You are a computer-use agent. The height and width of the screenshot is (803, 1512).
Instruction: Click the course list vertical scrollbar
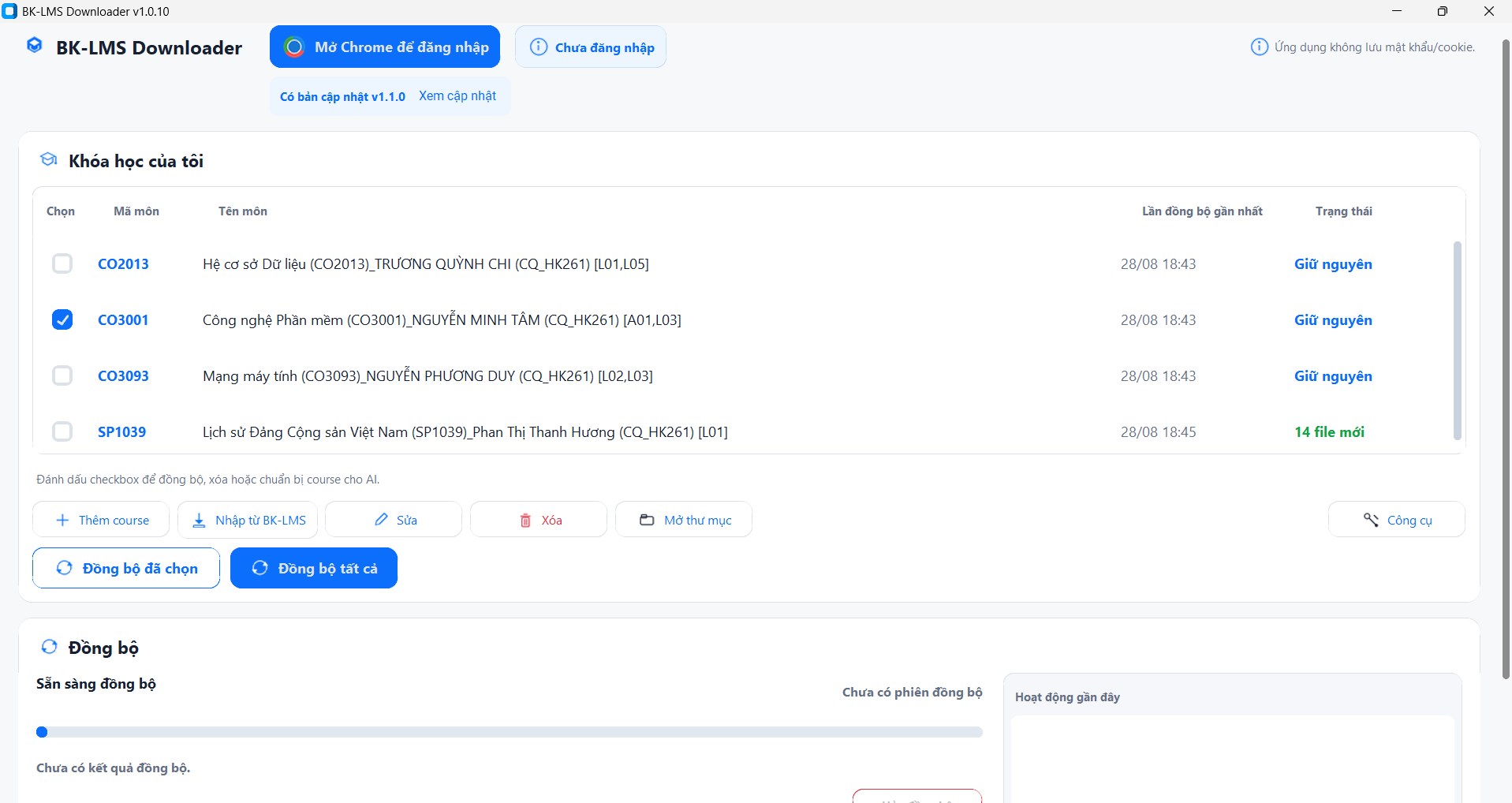[x=1457, y=341]
